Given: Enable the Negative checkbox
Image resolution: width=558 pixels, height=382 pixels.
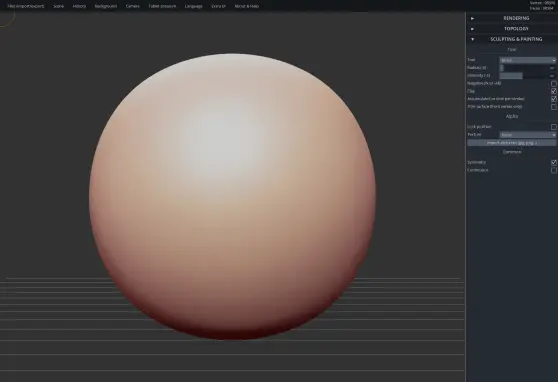Looking at the screenshot, I should [554, 84].
